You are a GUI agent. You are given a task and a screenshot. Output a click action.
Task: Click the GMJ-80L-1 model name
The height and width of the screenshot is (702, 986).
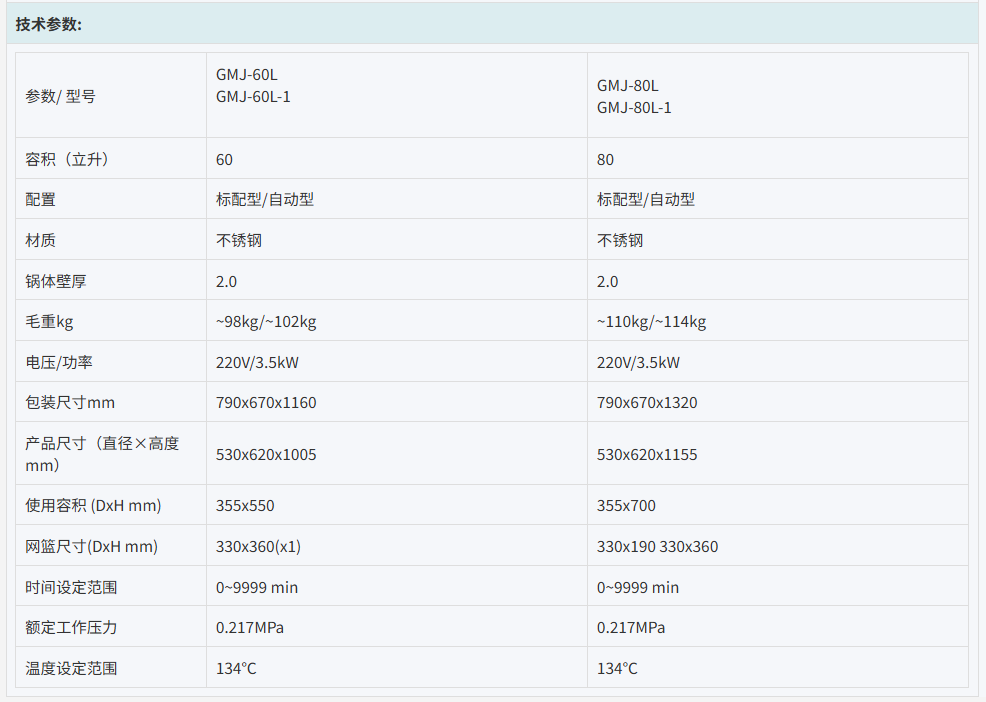[x=634, y=108]
